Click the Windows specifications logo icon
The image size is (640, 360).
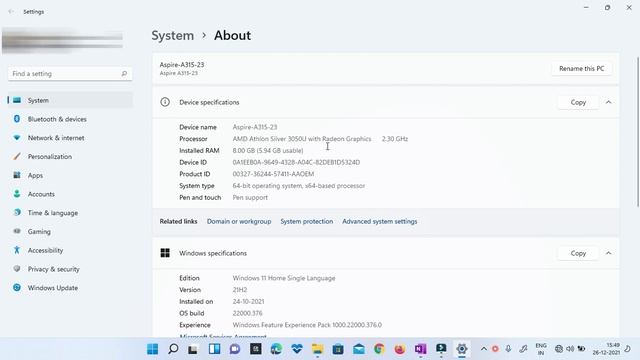(165, 253)
